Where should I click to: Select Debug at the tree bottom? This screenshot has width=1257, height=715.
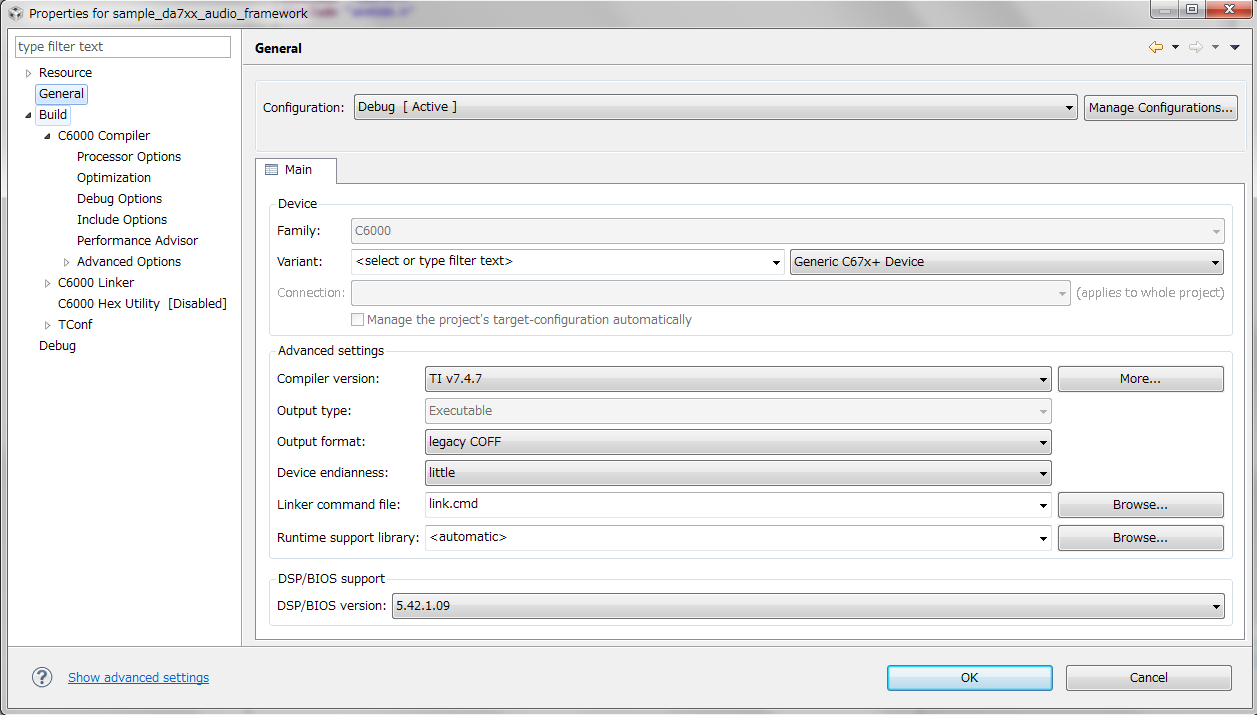[57, 346]
